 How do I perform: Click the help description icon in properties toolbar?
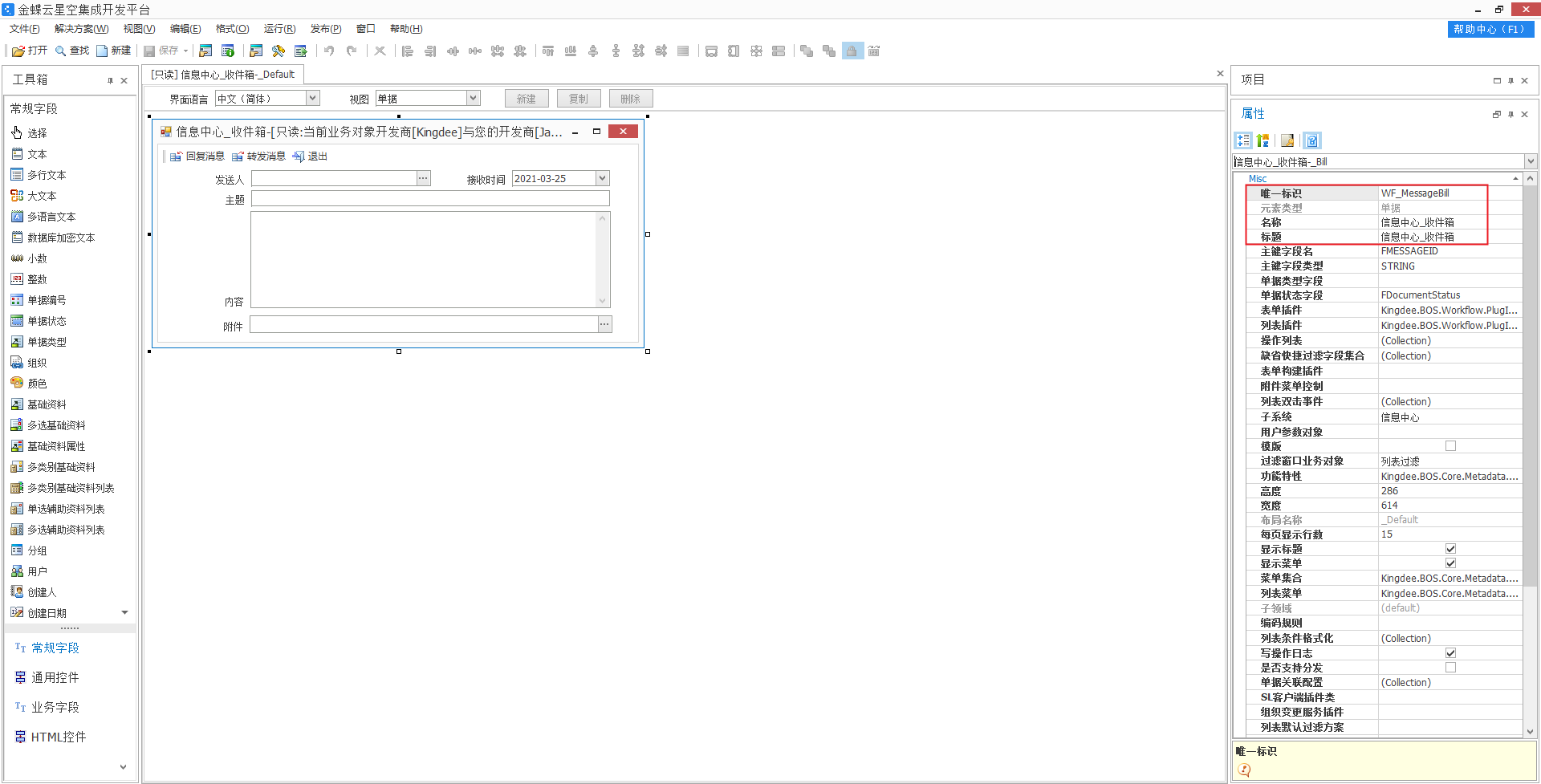(x=1311, y=140)
